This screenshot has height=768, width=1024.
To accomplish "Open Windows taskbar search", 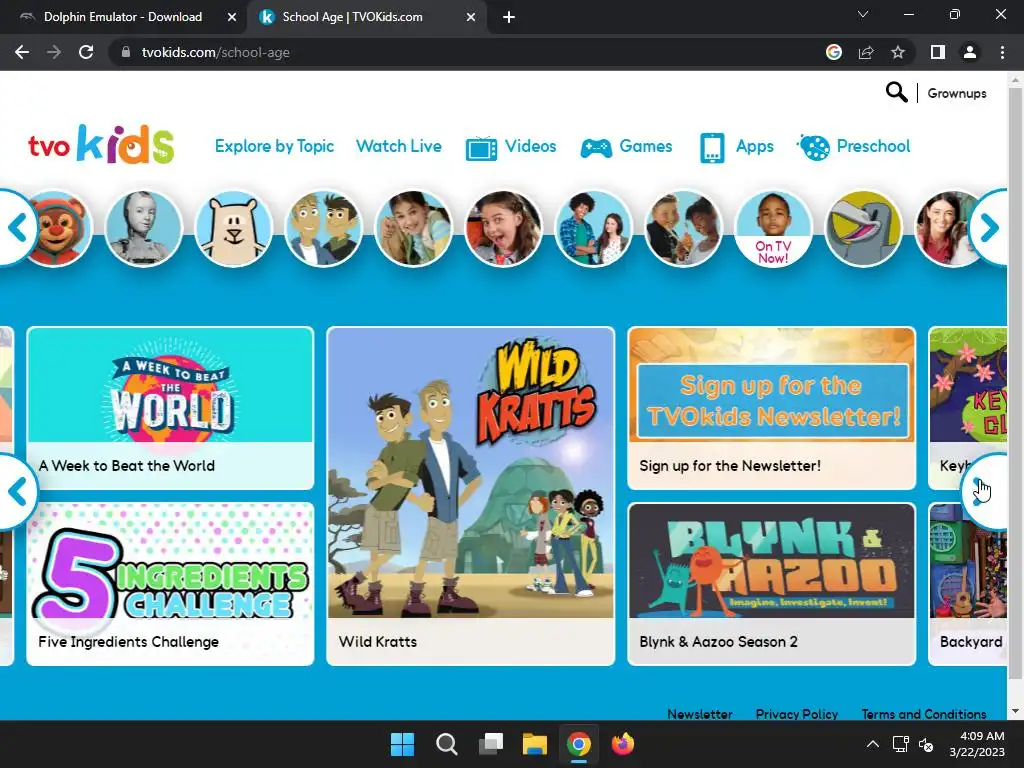I will 447,744.
